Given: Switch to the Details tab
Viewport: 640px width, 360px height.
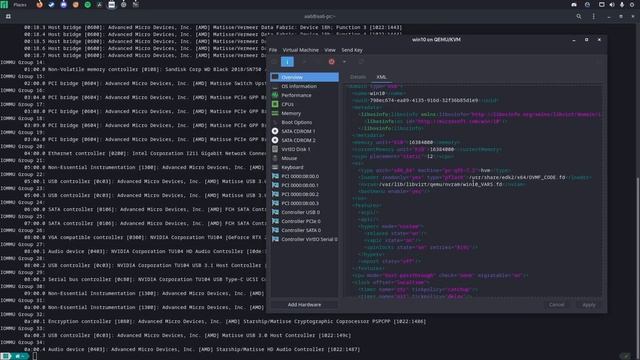Looking at the screenshot, I should tap(358, 77).
